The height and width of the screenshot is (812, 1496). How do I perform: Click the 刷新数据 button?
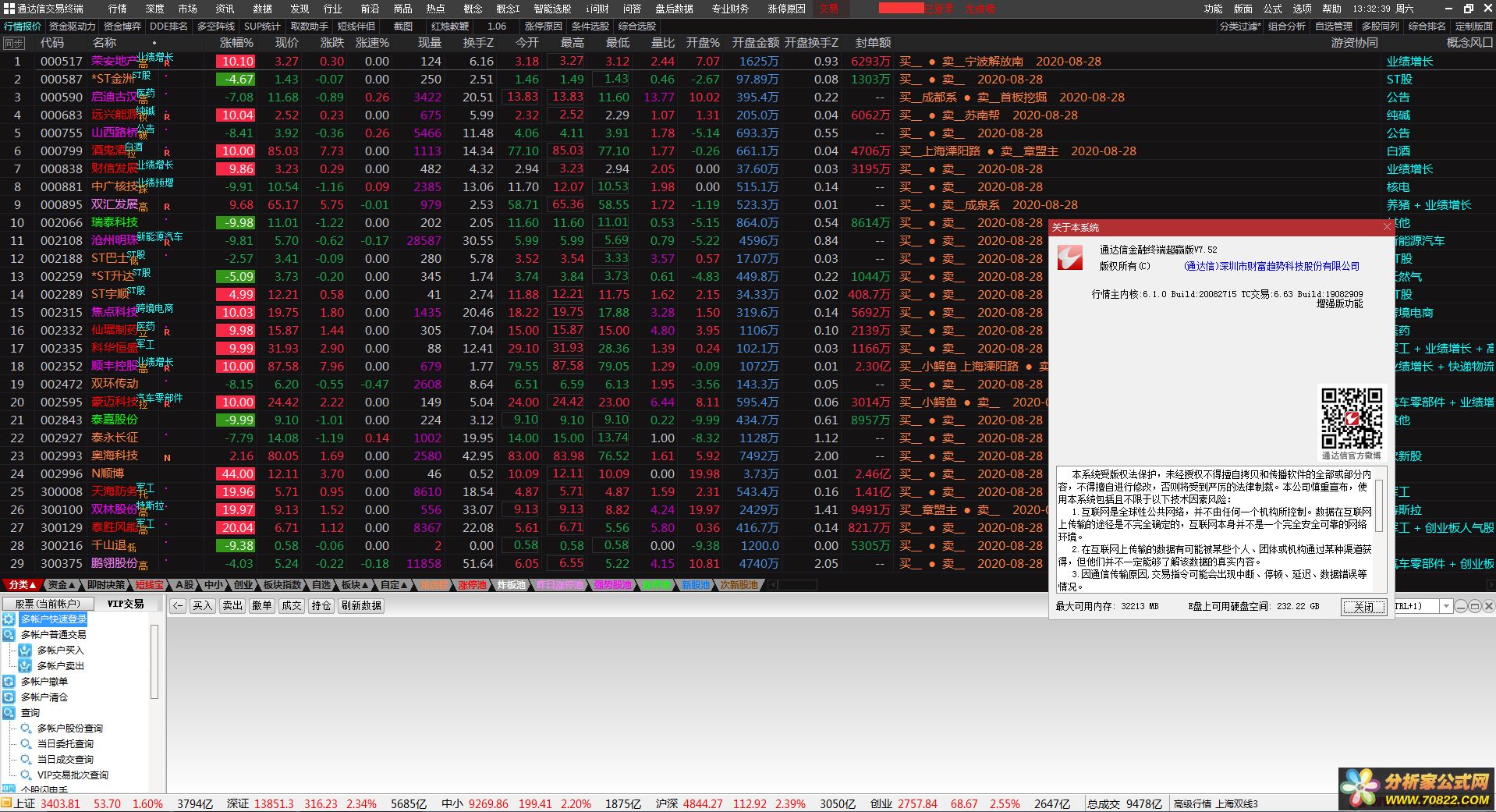coord(361,605)
